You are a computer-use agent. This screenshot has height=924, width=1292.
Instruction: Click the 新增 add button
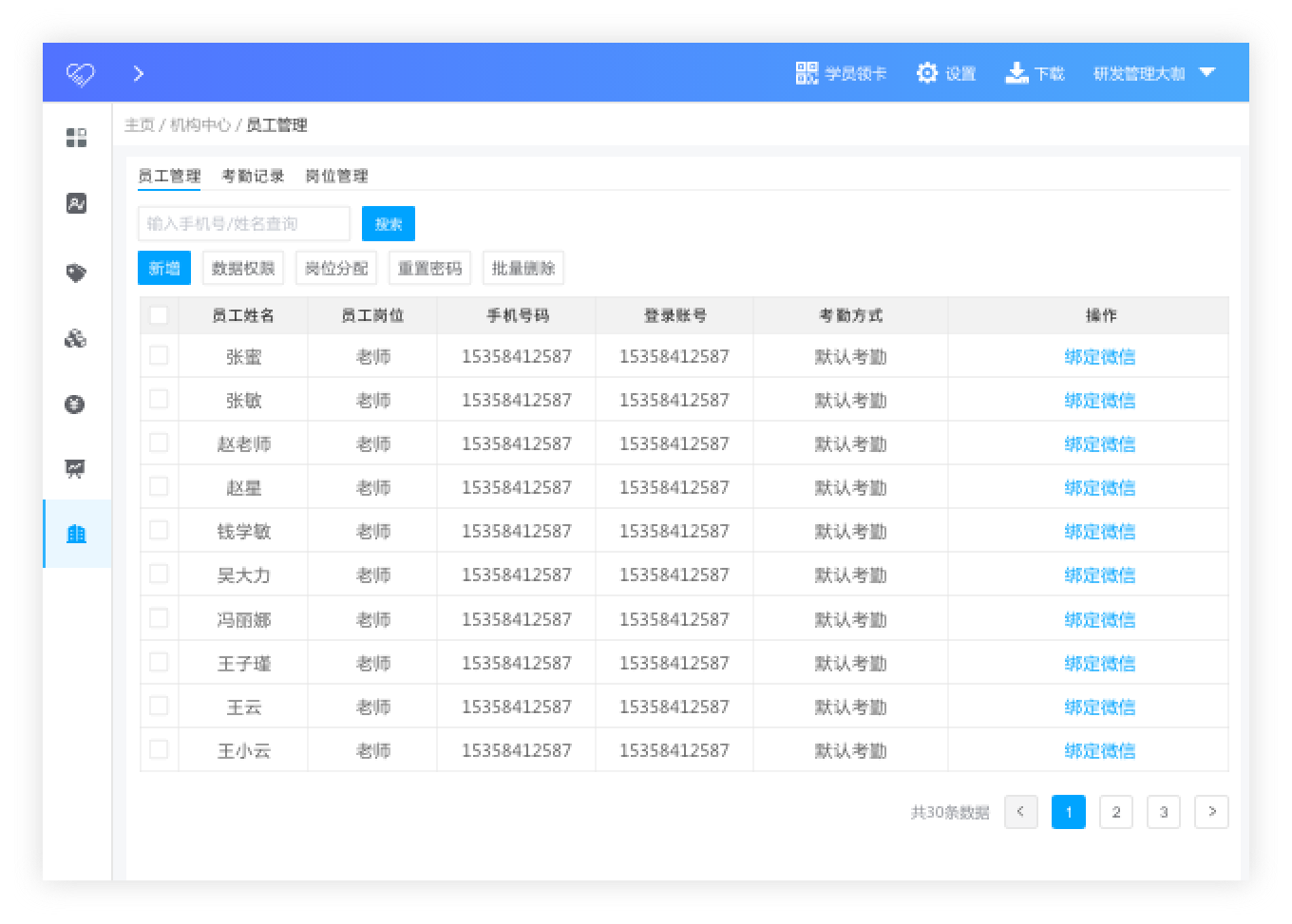point(164,269)
